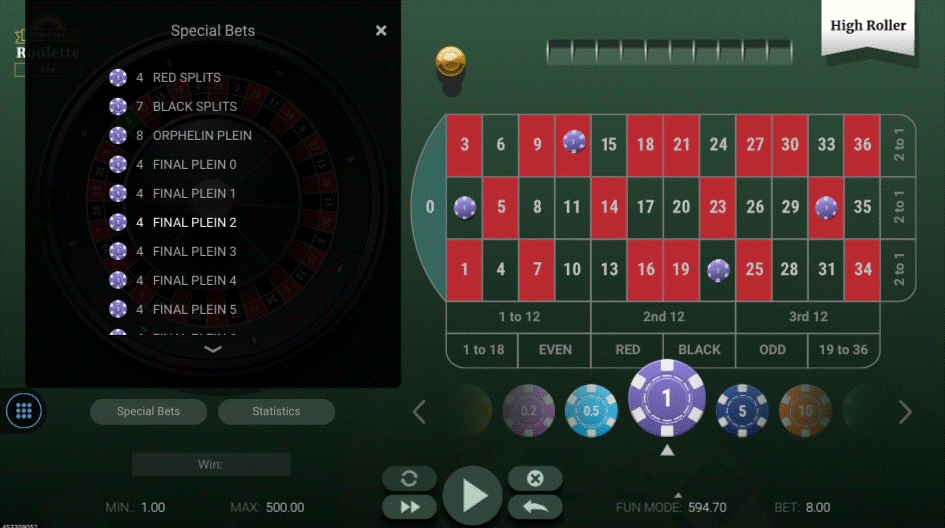Open the Special Bets tab
Screen dimensions: 945x528
[x=148, y=411]
